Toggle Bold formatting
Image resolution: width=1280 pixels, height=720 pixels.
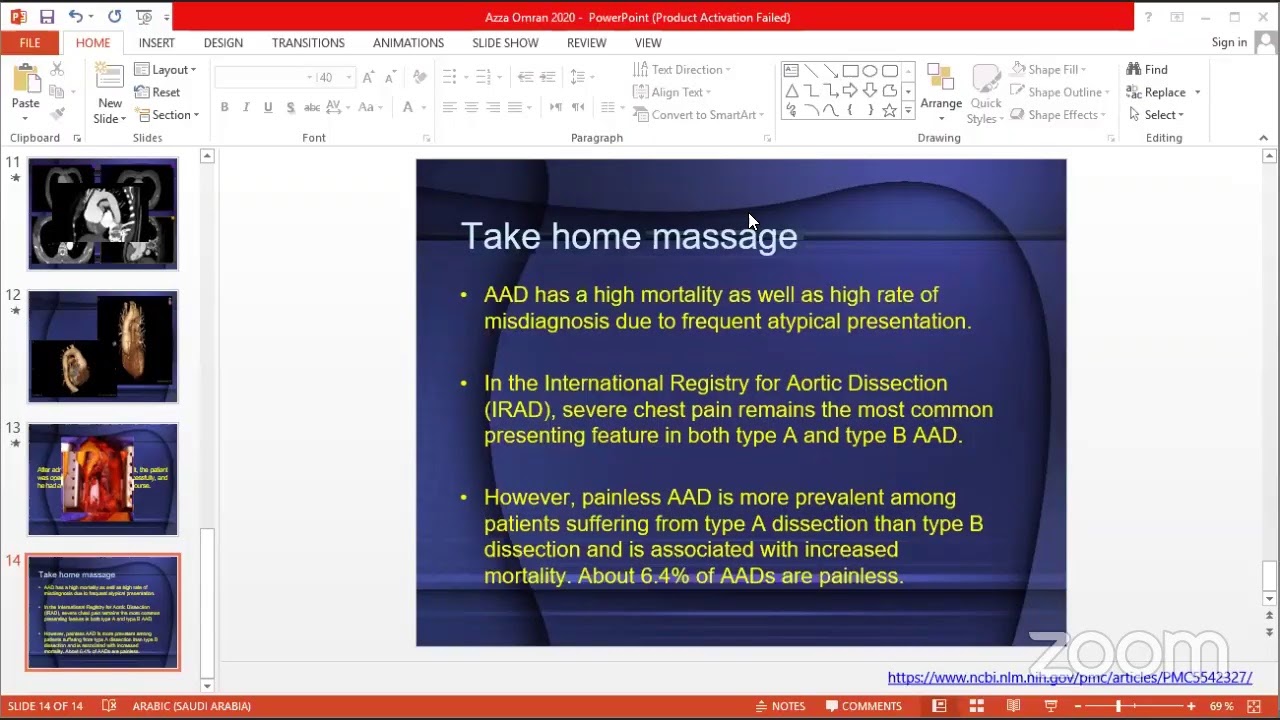tap(224, 107)
